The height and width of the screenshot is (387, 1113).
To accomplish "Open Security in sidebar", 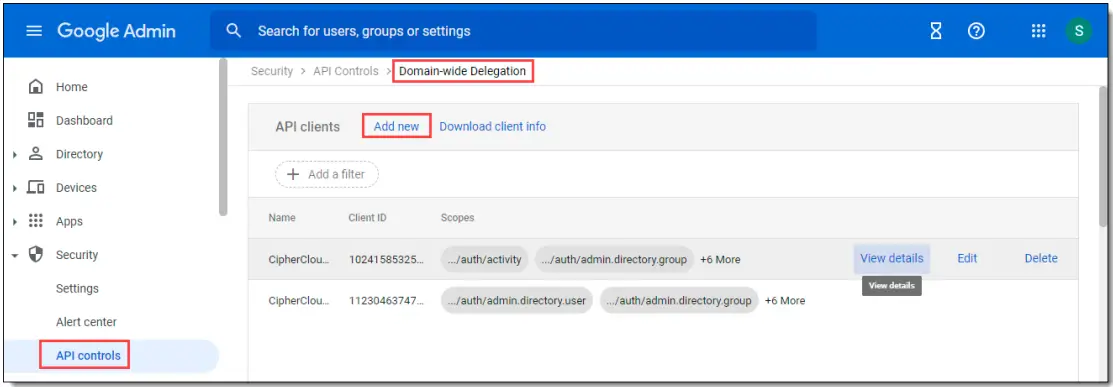I will (77, 255).
